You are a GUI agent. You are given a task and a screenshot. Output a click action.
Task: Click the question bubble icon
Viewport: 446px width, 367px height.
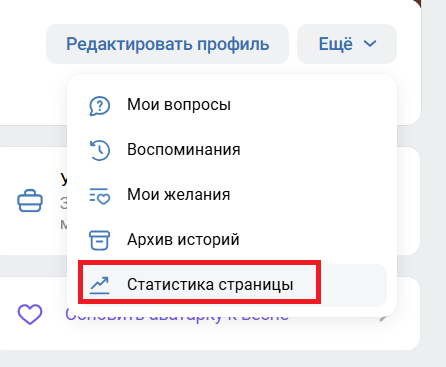click(x=99, y=106)
